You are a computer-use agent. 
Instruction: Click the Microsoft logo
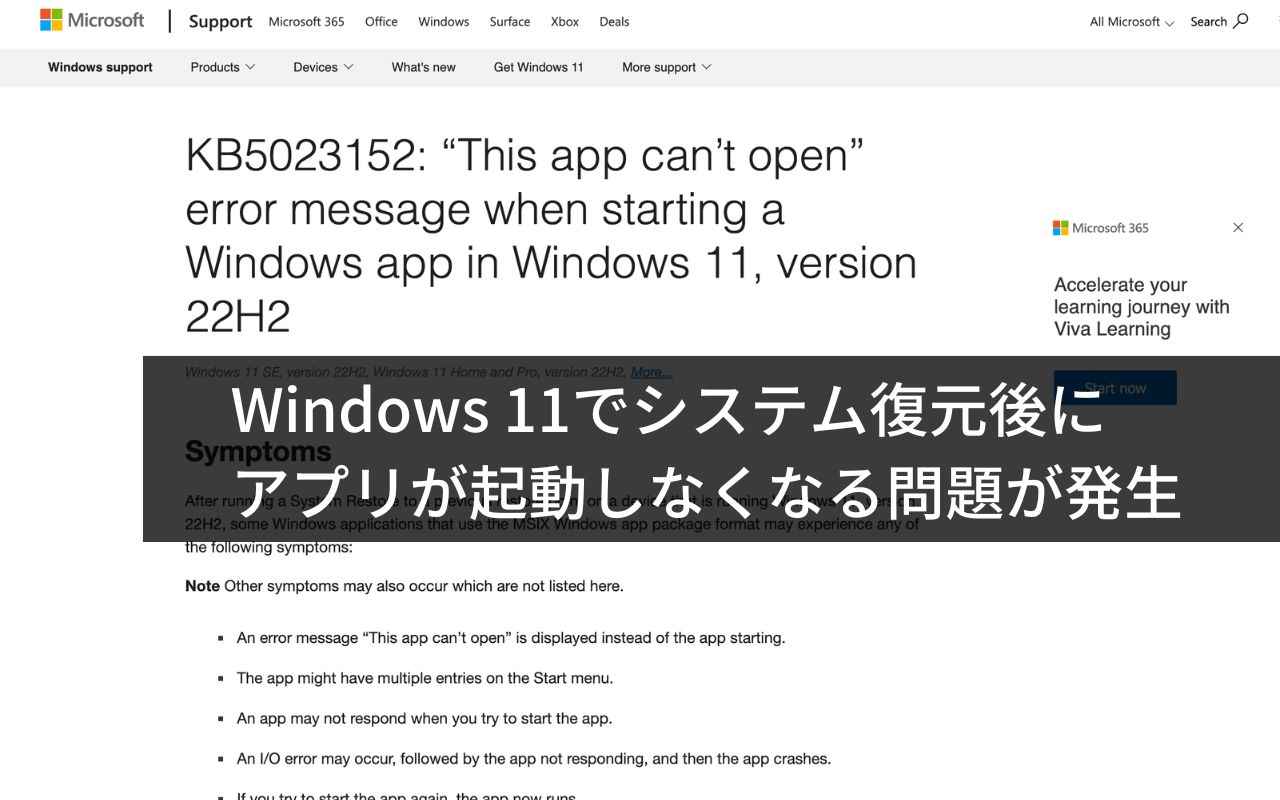point(92,20)
